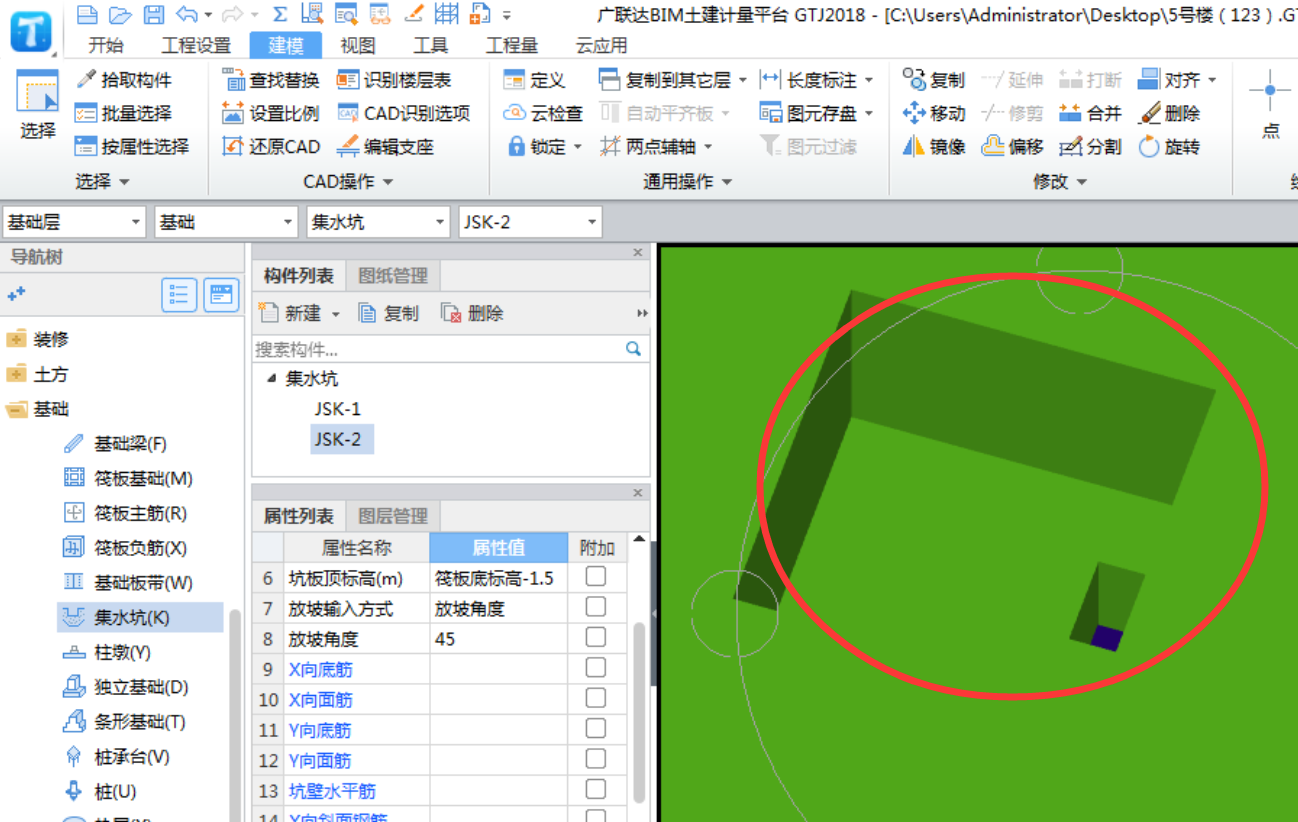Click the Sum (Σ) calculate icon
1298x822 pixels.
click(280, 14)
